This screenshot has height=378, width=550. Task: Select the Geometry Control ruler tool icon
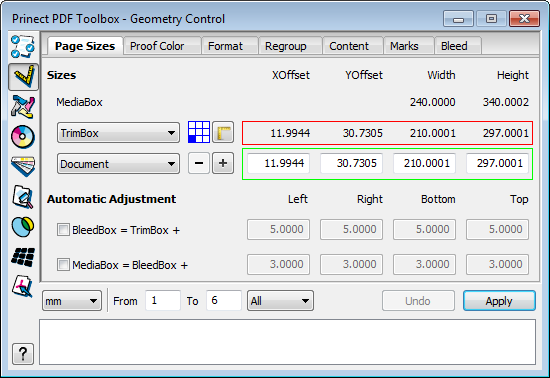click(23, 77)
